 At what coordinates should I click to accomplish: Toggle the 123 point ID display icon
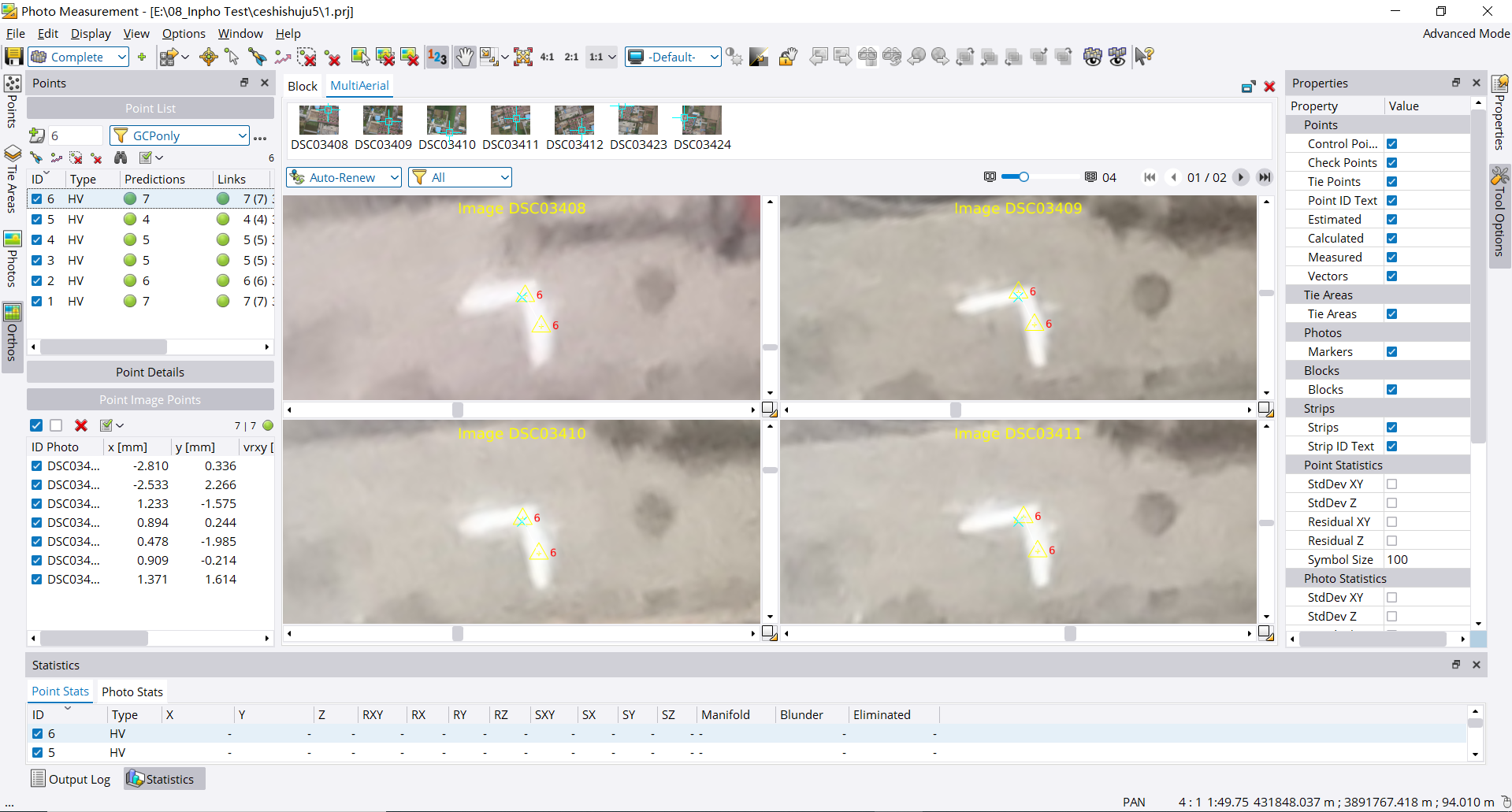click(437, 57)
